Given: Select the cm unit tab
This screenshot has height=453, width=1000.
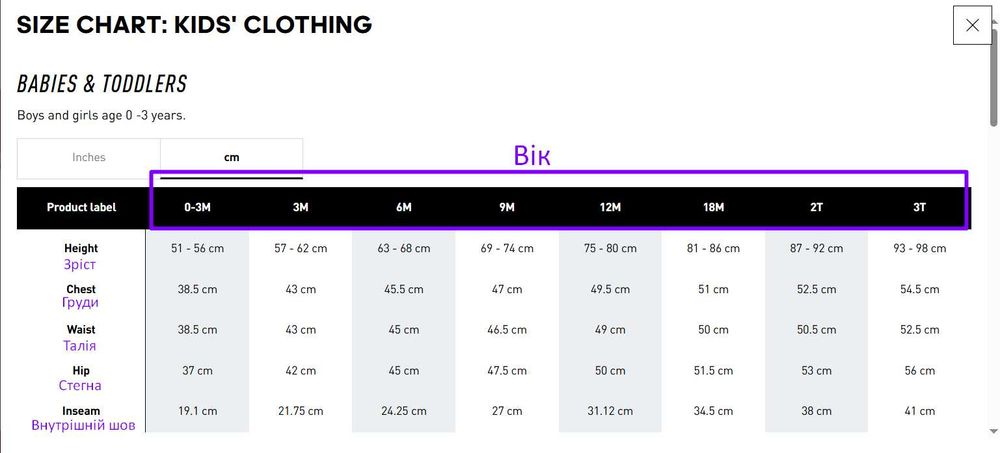Looking at the screenshot, I should click(232, 157).
